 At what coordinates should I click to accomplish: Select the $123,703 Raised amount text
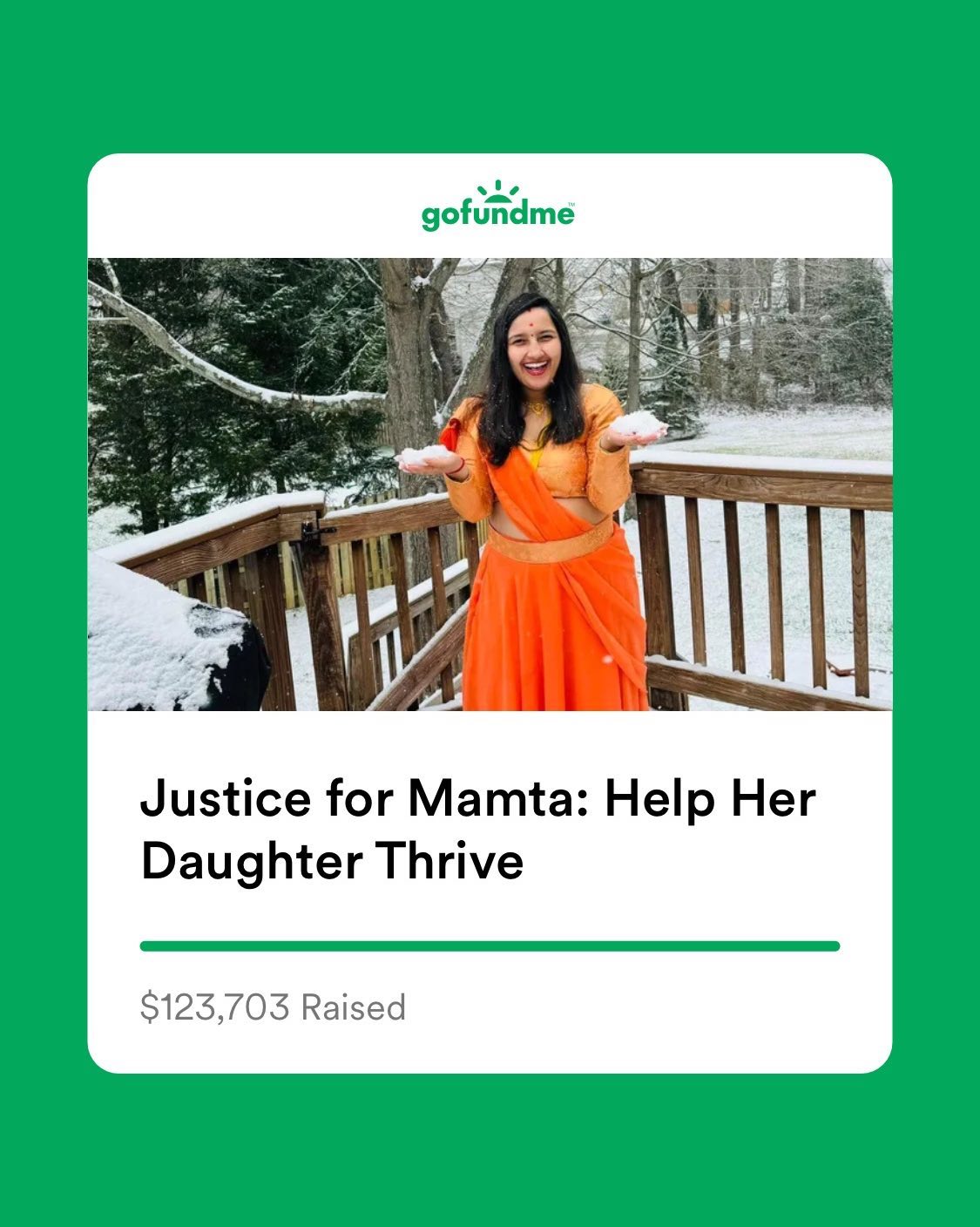click(x=273, y=1007)
